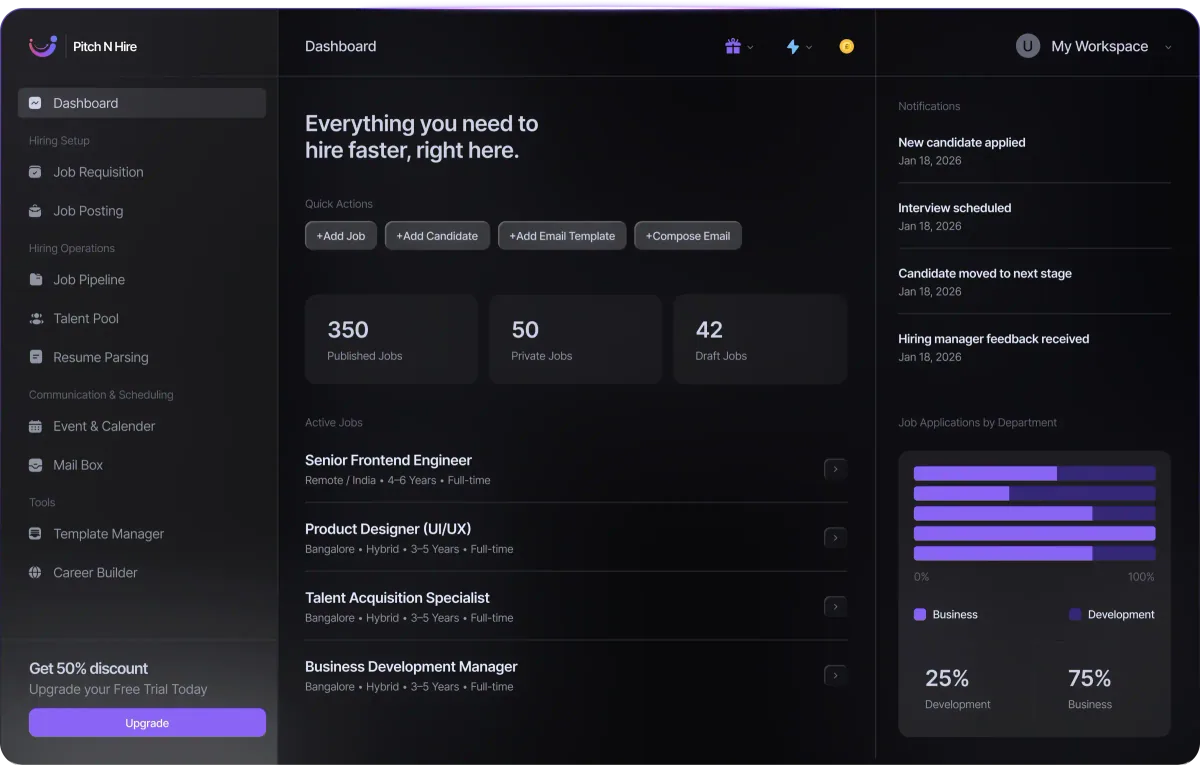Open the 350 Published Jobs card
1200x766 pixels.
391,339
